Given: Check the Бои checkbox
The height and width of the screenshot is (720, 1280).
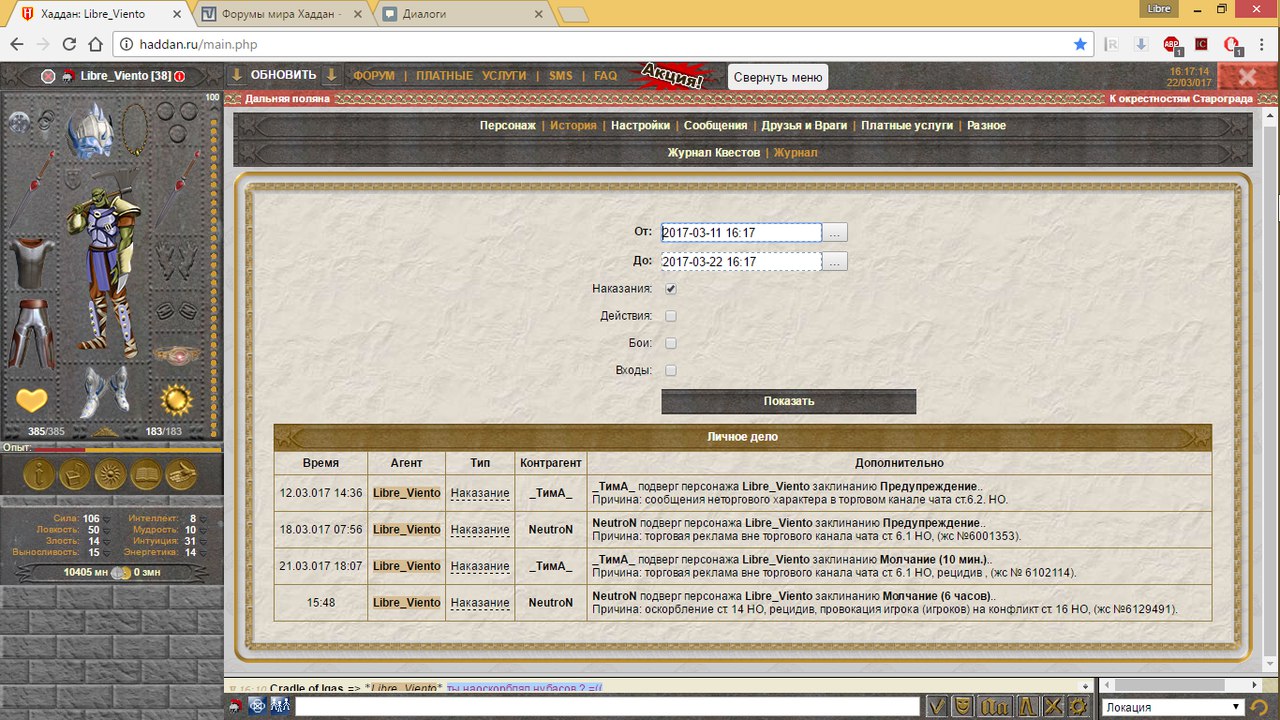Looking at the screenshot, I should [x=671, y=343].
